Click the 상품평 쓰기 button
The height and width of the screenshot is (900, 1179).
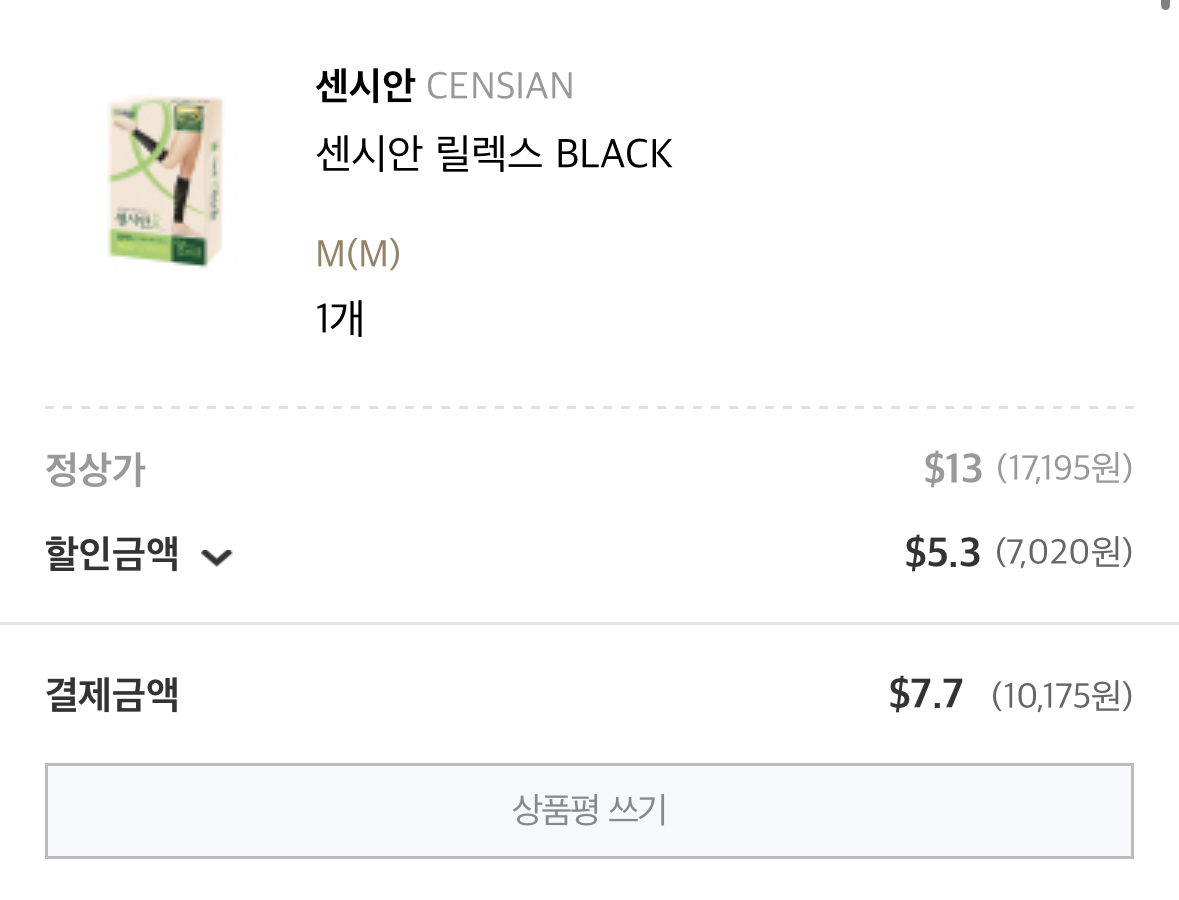pyautogui.click(x=589, y=811)
